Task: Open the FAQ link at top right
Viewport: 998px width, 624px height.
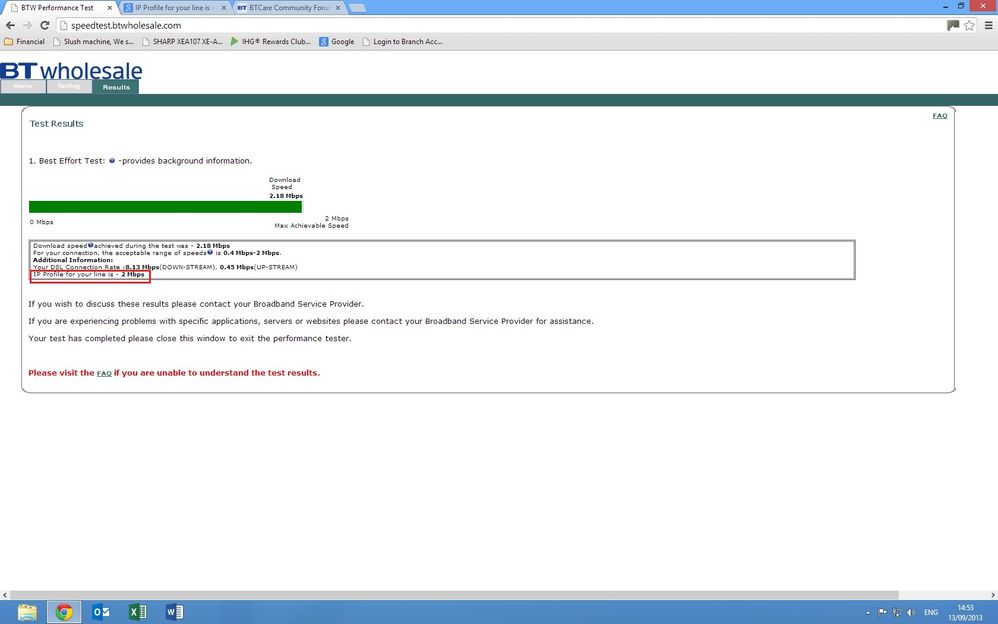Action: (939, 115)
